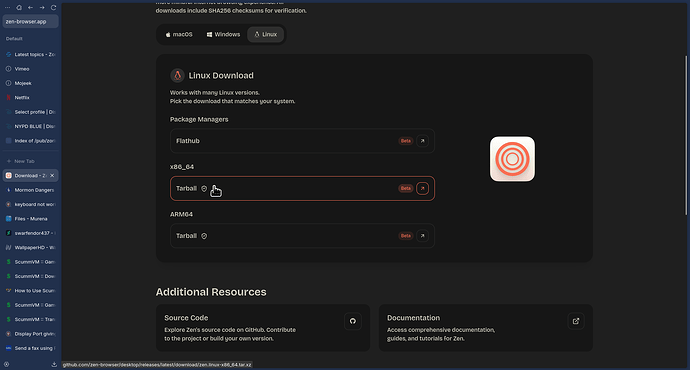Switch to the Display Port giving tab
Screen dimensions: 690x370
pyautogui.click(x=30, y=333)
